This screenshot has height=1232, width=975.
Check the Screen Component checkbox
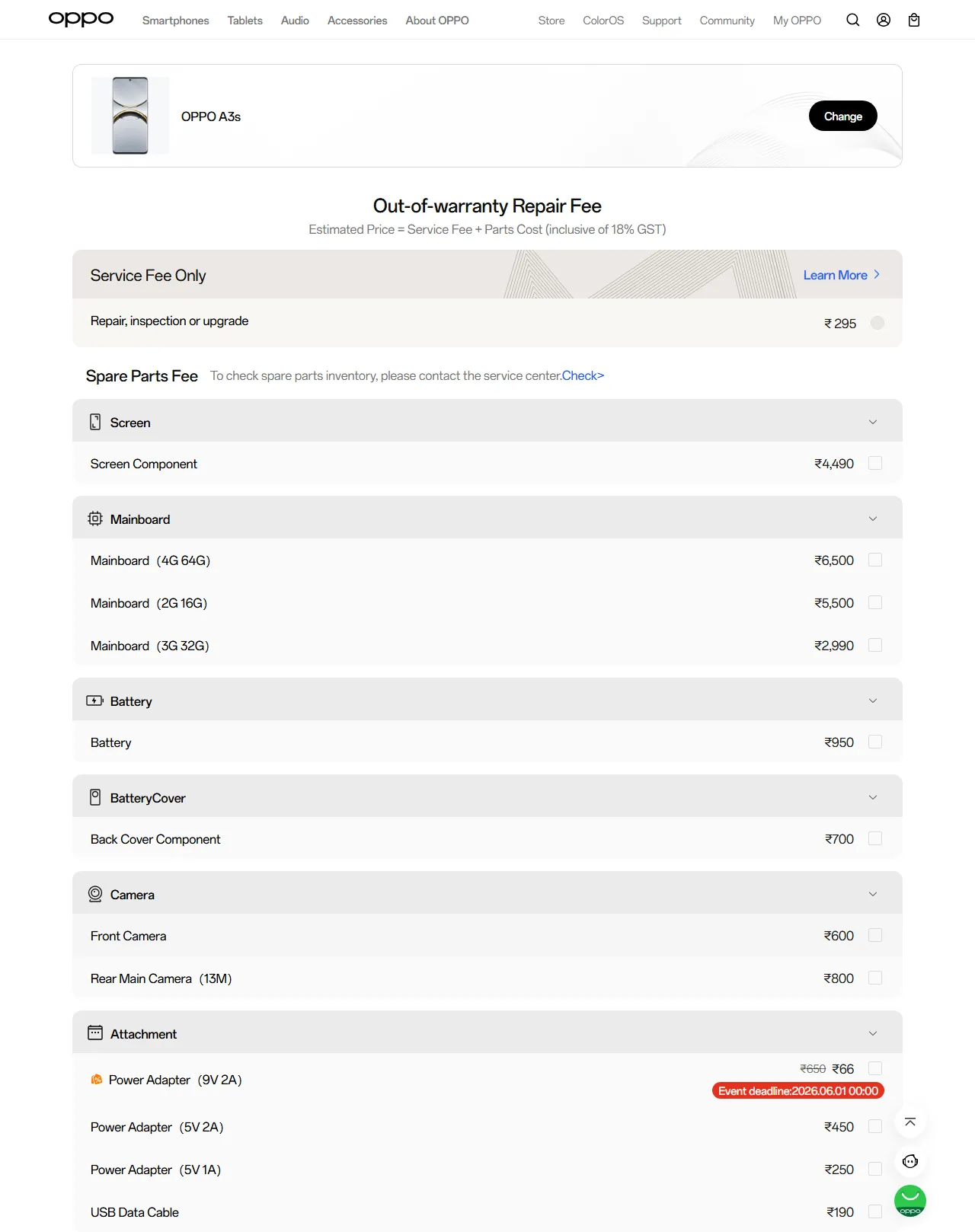tap(875, 463)
